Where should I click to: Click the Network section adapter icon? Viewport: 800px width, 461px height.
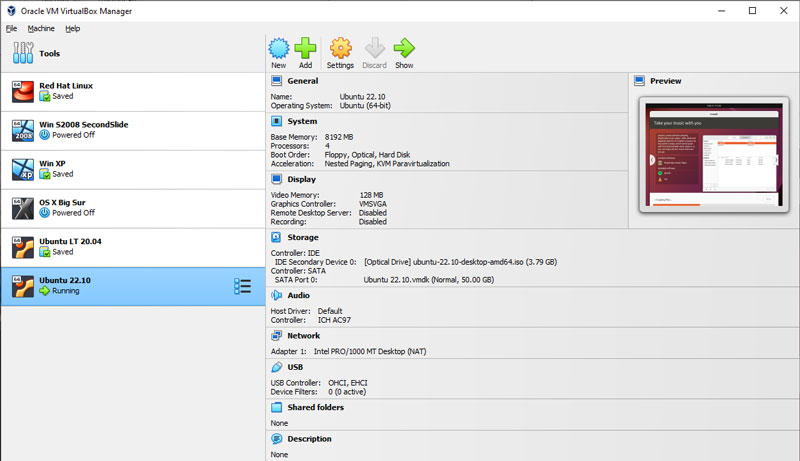click(x=277, y=336)
